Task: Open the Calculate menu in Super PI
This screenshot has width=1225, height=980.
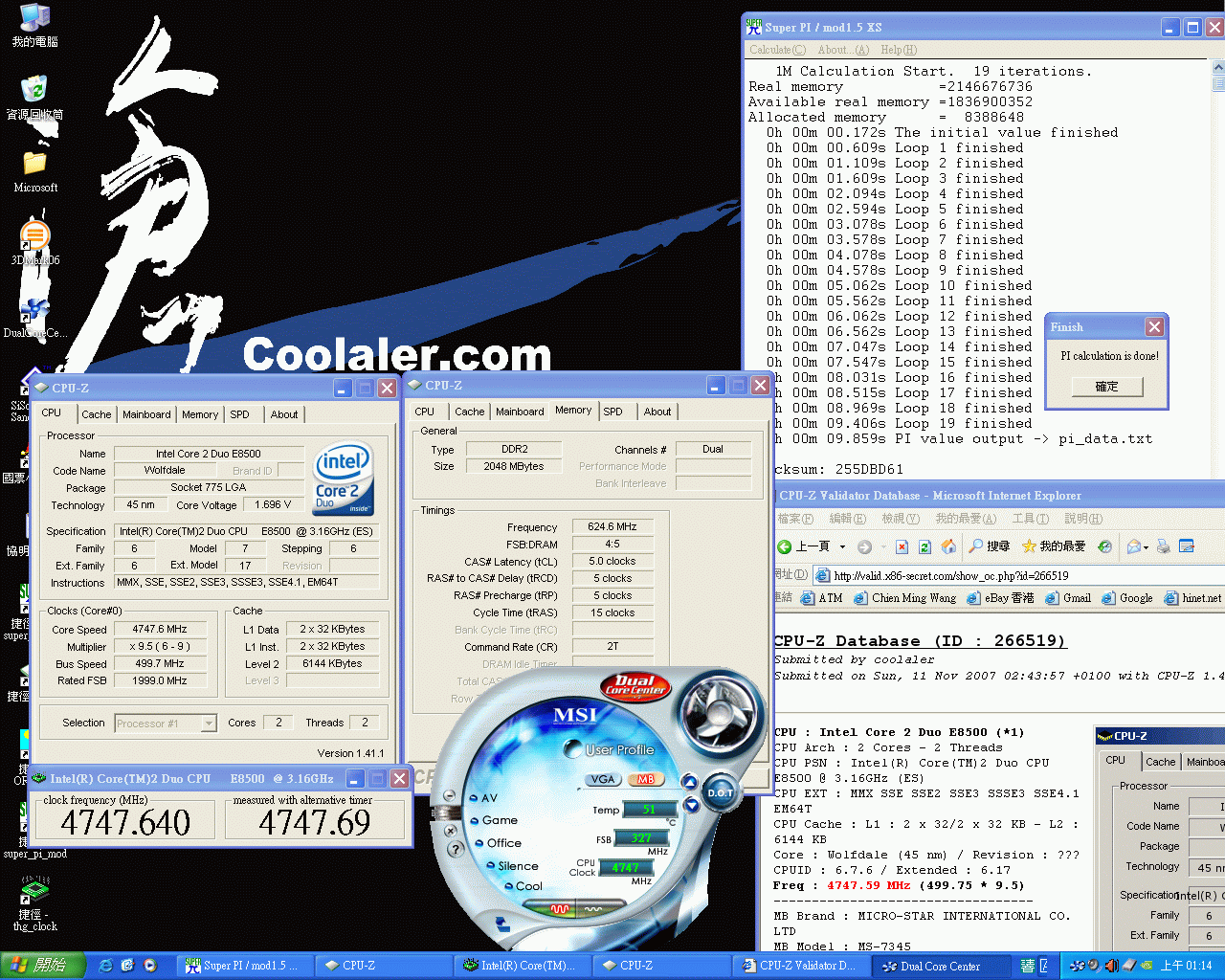Action: pos(777,50)
